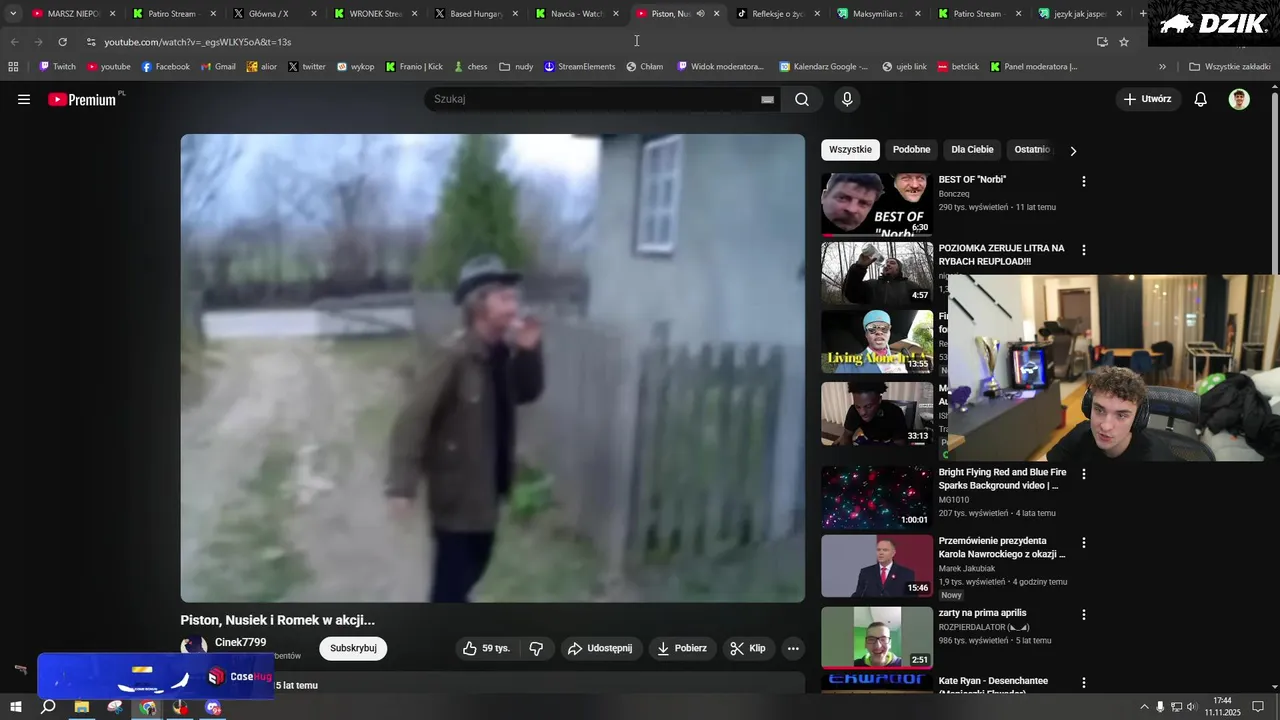Open the Facebook bookmark
Viewport: 1280px width, 720px height.
[x=165, y=67]
